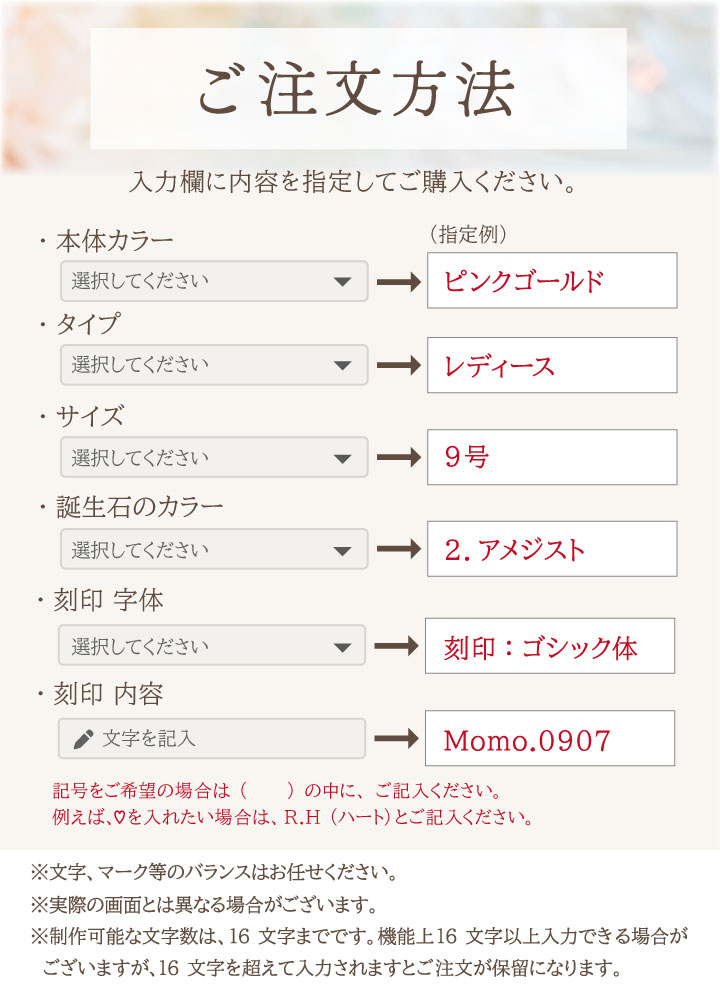Click the down arrow on タイプ dropdown
Viewport: 720px width, 1000px height.
click(x=343, y=367)
